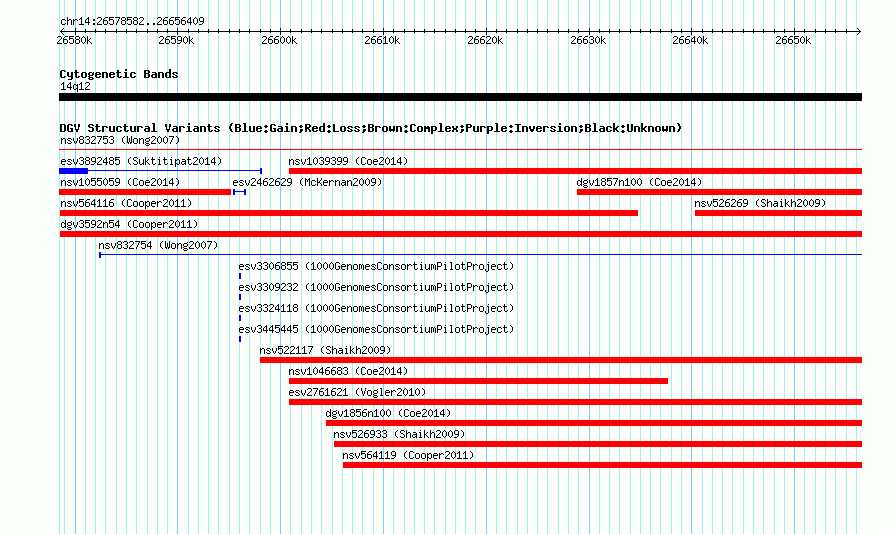Viewport: 890px width, 534px height.
Task: Open the esv3892485 (Suktitipat2014) variant label
Action: tap(141, 161)
